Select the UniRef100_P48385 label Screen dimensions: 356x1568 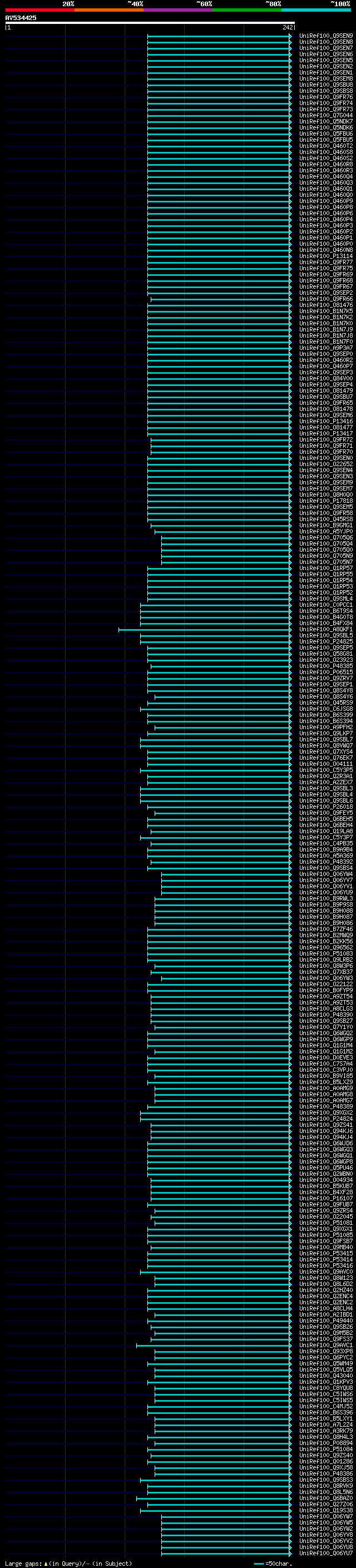click(x=326, y=666)
